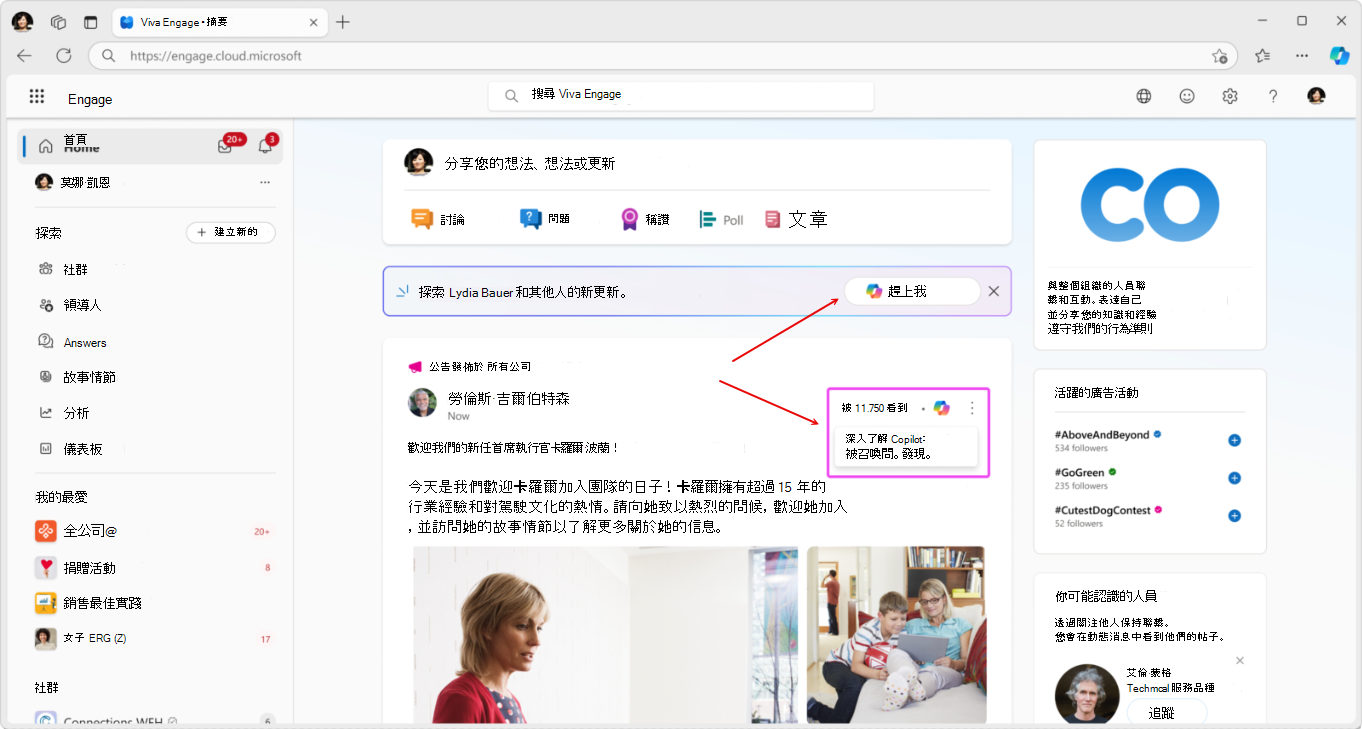Viewport: 1362px width, 729px height.
Task: Open 莫娜·凱恩 profile in sidebar
Action: (86, 182)
